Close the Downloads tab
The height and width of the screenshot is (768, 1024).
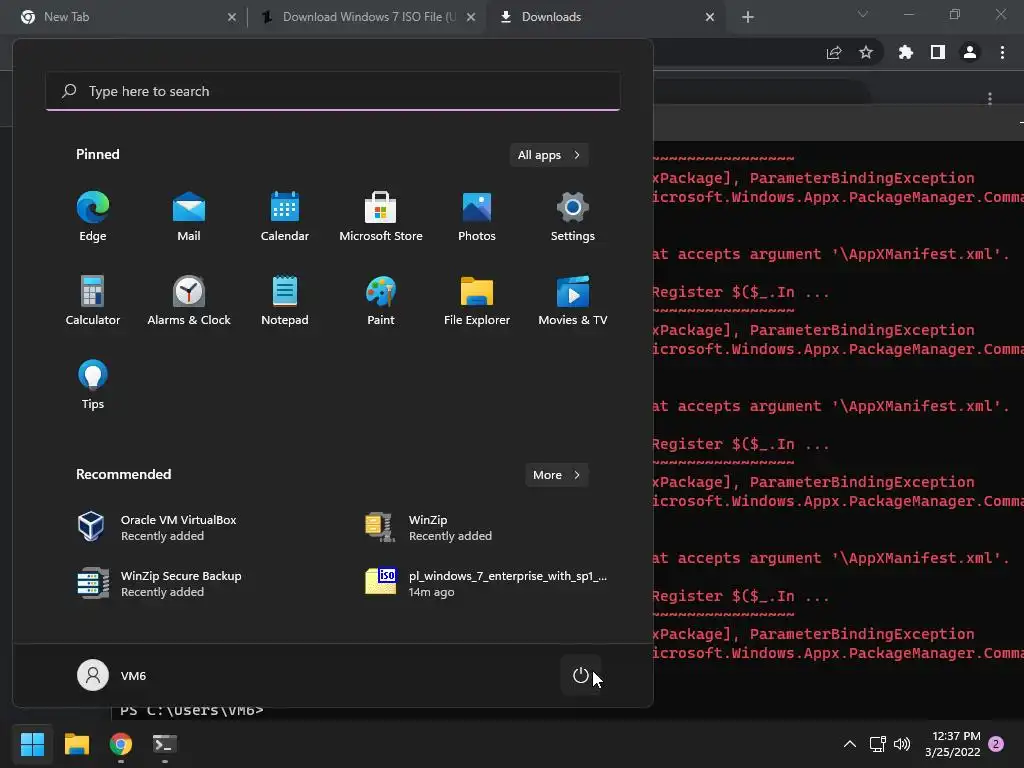coord(710,17)
